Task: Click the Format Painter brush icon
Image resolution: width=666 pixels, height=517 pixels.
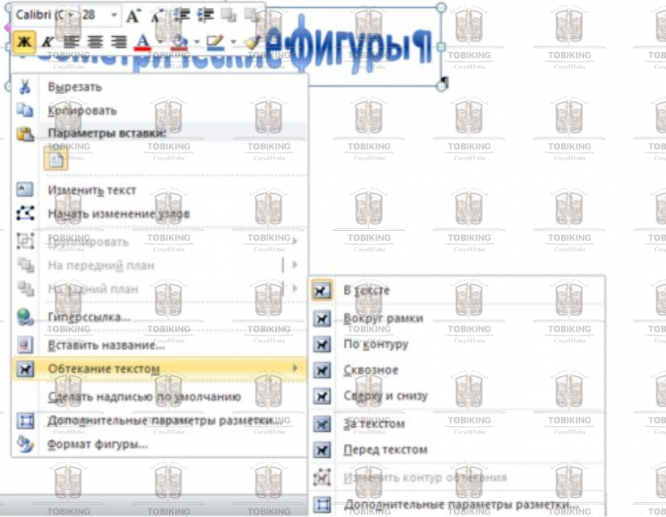Action: pyautogui.click(x=253, y=42)
